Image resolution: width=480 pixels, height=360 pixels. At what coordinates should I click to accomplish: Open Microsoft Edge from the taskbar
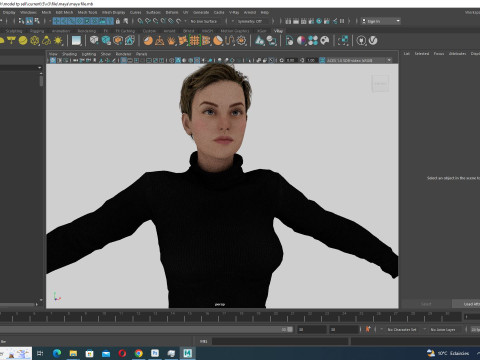tap(57, 353)
